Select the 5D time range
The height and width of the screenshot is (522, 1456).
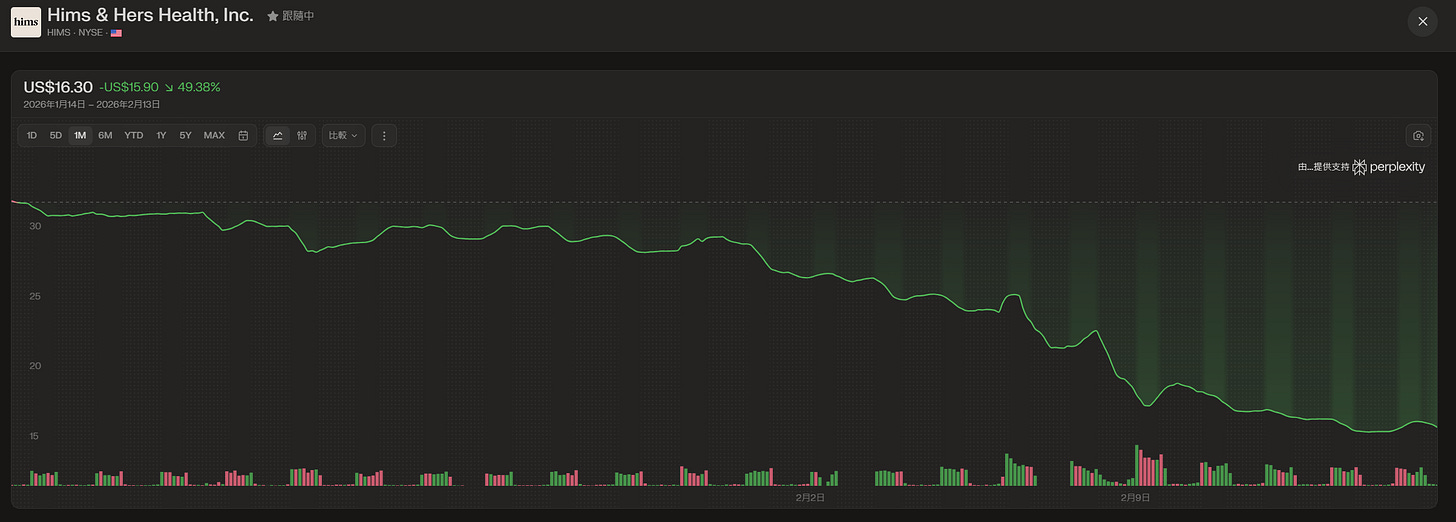pyautogui.click(x=56, y=135)
